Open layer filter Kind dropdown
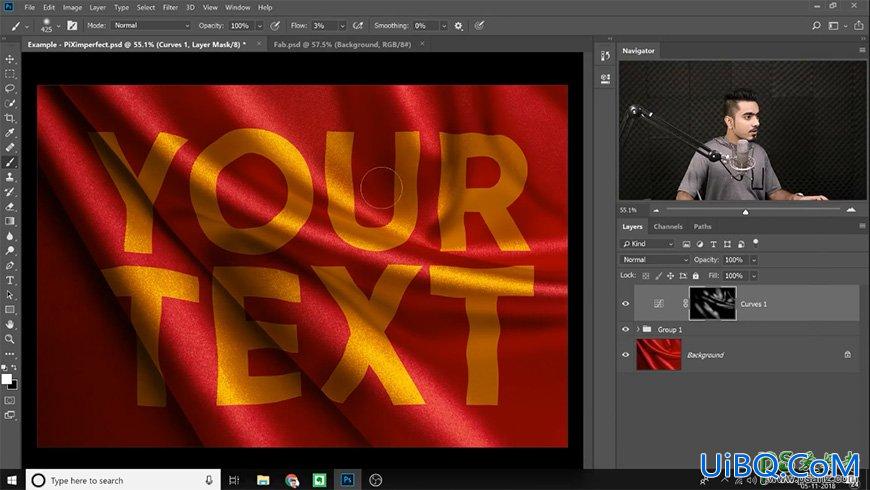 pyautogui.click(x=647, y=244)
